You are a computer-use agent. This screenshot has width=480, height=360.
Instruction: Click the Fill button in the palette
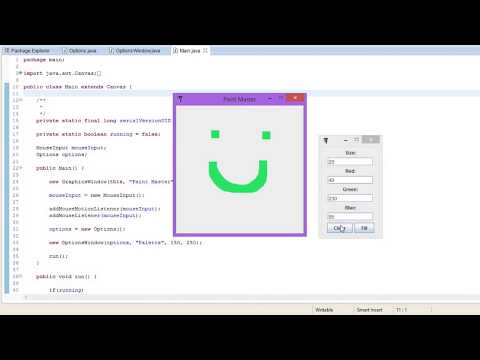364,228
